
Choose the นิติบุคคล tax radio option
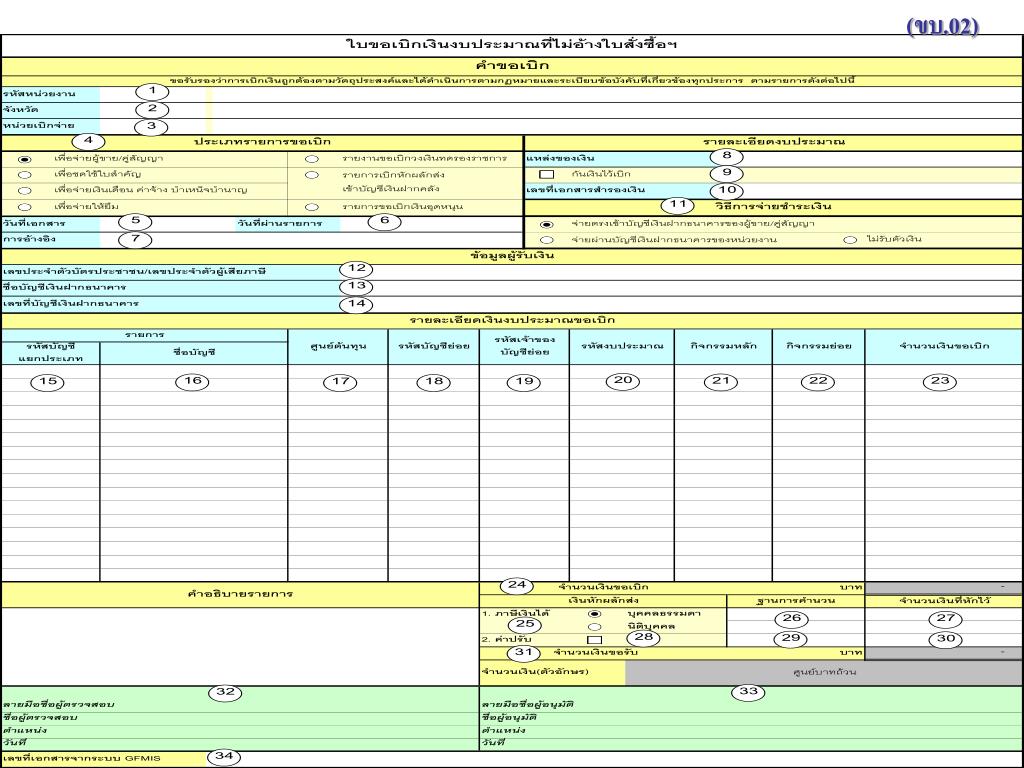pos(594,627)
